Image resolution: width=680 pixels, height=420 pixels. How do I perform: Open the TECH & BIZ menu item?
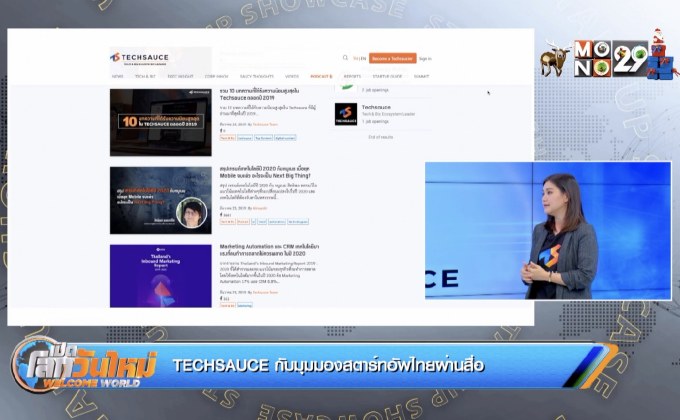(145, 76)
